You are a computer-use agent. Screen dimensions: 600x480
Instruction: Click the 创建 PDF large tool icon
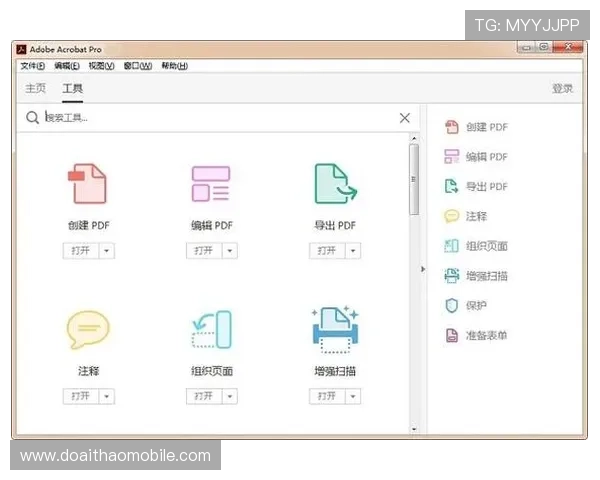[88, 184]
